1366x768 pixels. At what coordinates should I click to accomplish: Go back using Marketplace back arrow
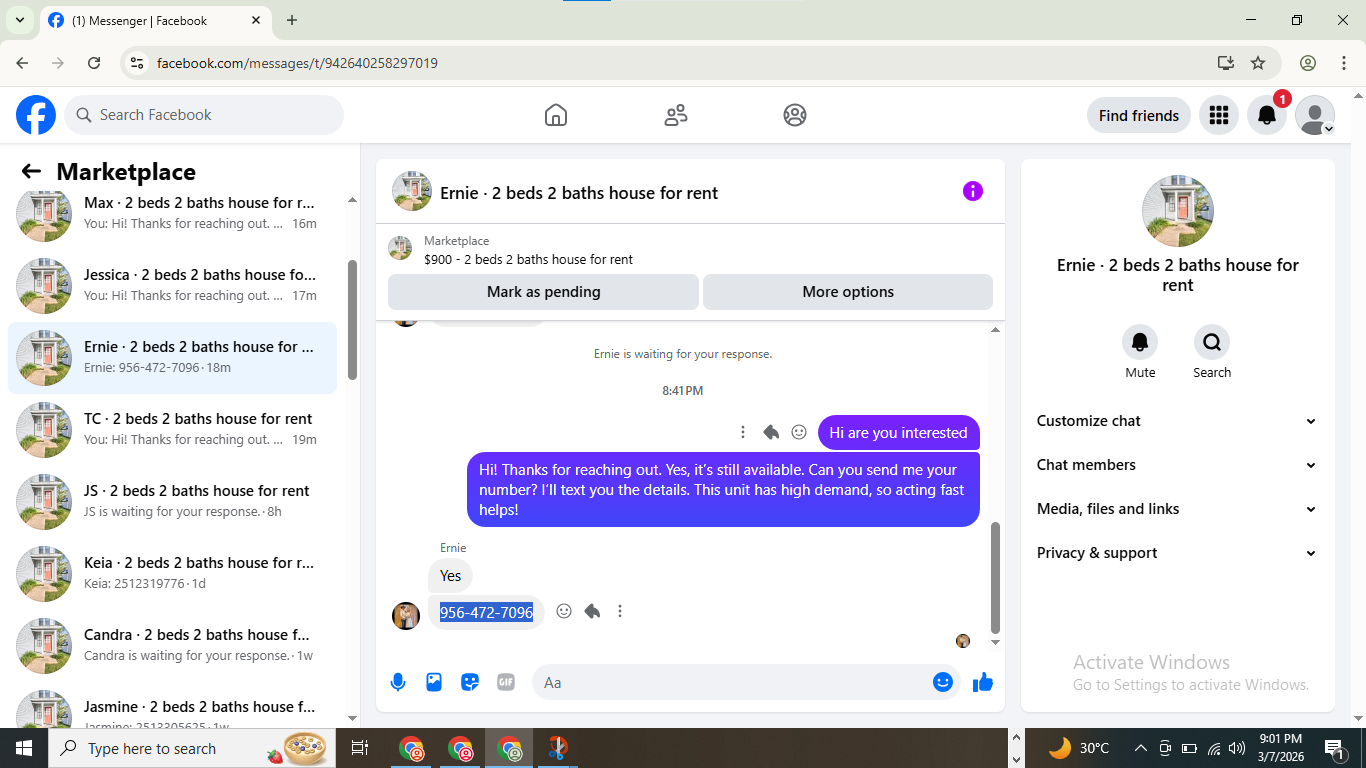[x=31, y=172]
